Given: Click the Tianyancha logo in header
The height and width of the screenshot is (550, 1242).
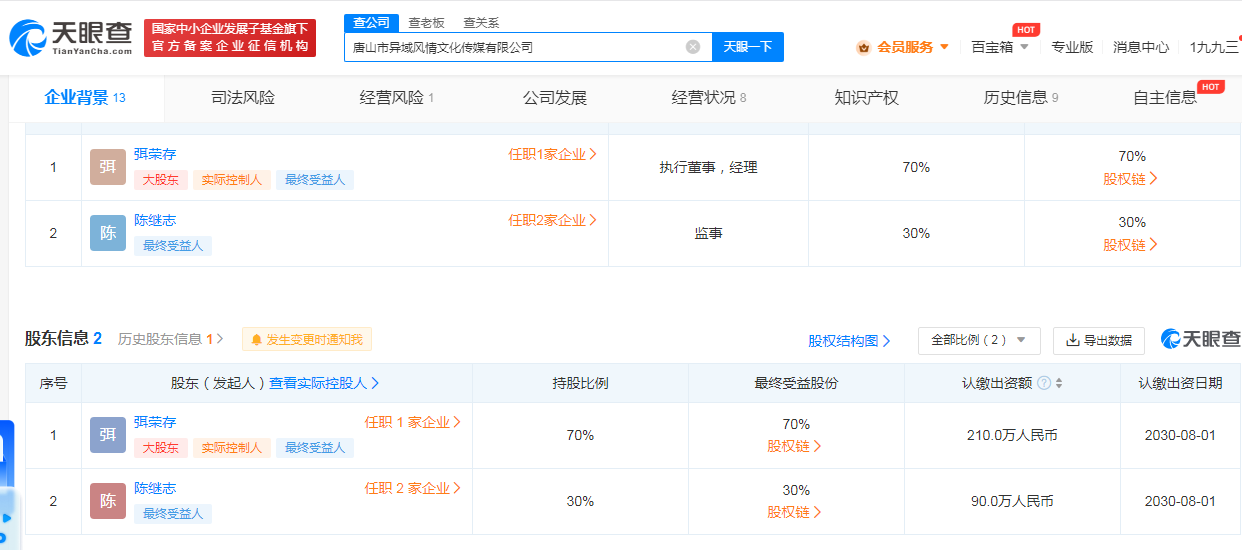Looking at the screenshot, I should click(x=72, y=38).
